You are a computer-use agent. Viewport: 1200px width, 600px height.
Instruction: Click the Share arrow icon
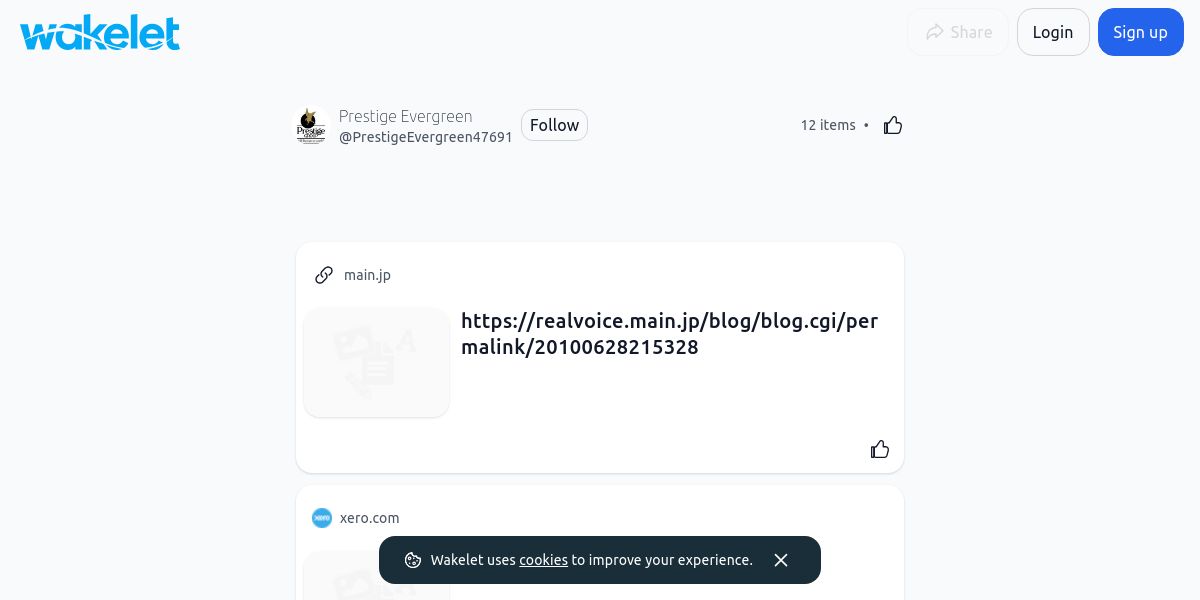(x=935, y=32)
